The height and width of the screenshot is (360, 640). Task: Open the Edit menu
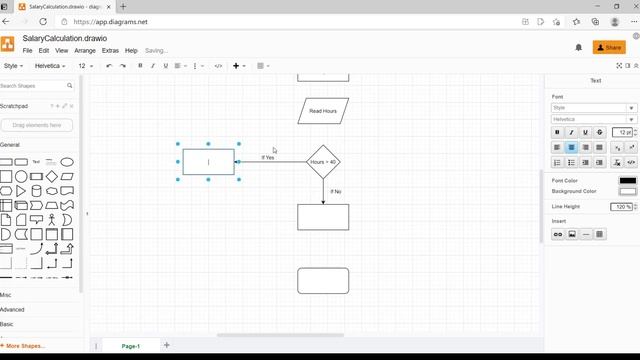tap(44, 51)
